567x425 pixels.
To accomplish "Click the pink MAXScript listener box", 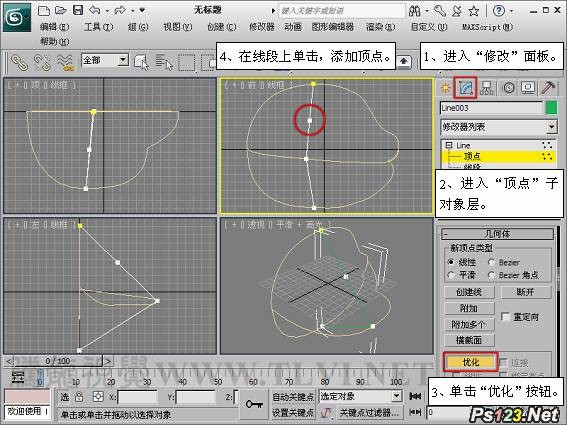I will pos(27,396).
